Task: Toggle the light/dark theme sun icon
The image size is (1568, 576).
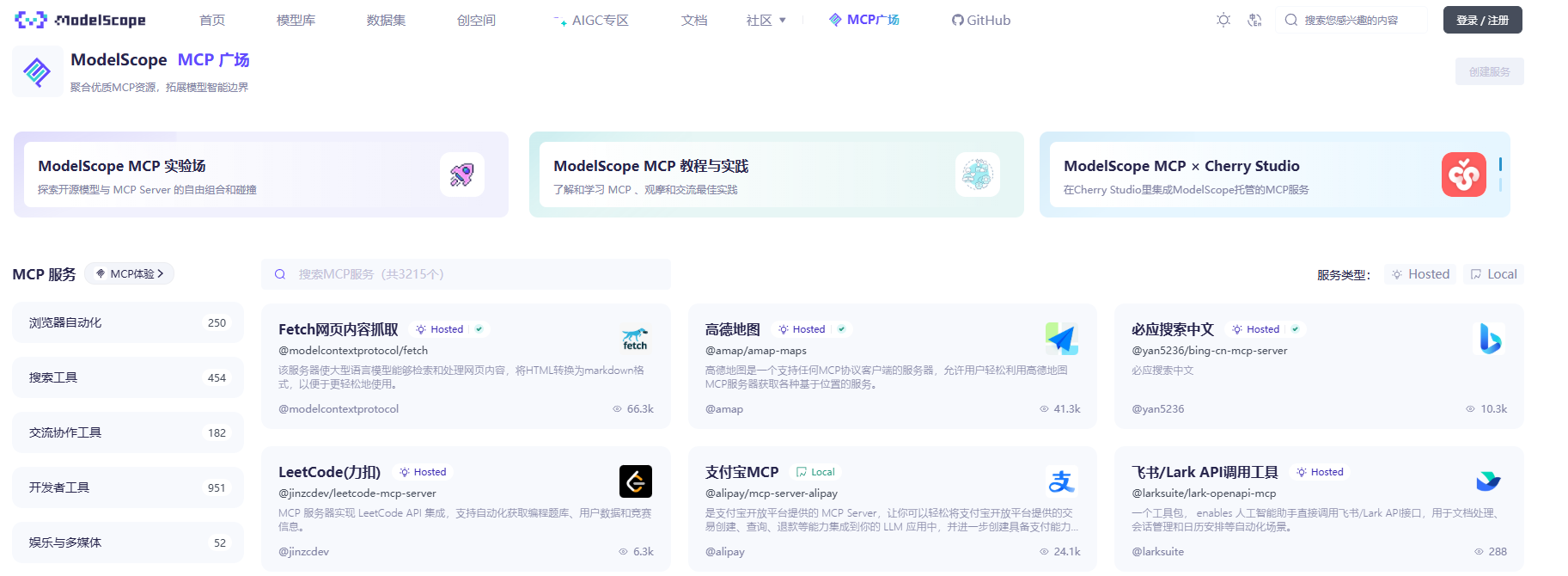Action: click(x=1223, y=20)
